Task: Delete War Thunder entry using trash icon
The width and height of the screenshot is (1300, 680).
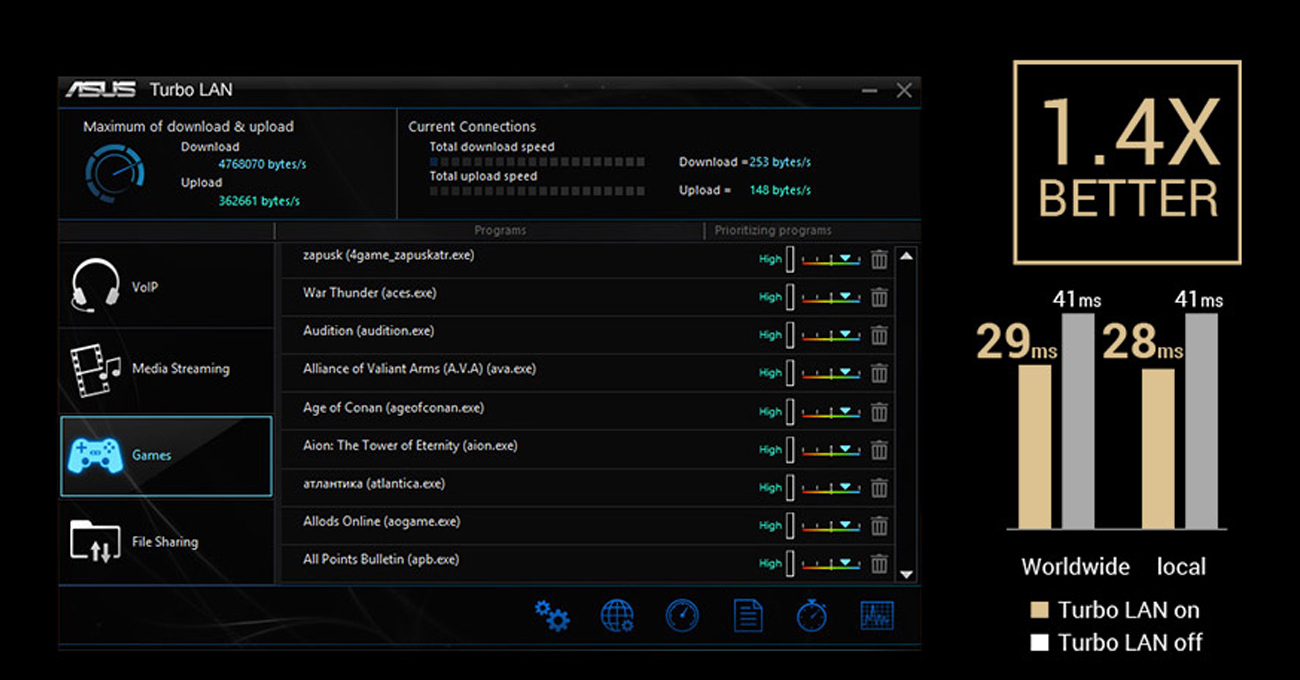Action: (x=879, y=297)
